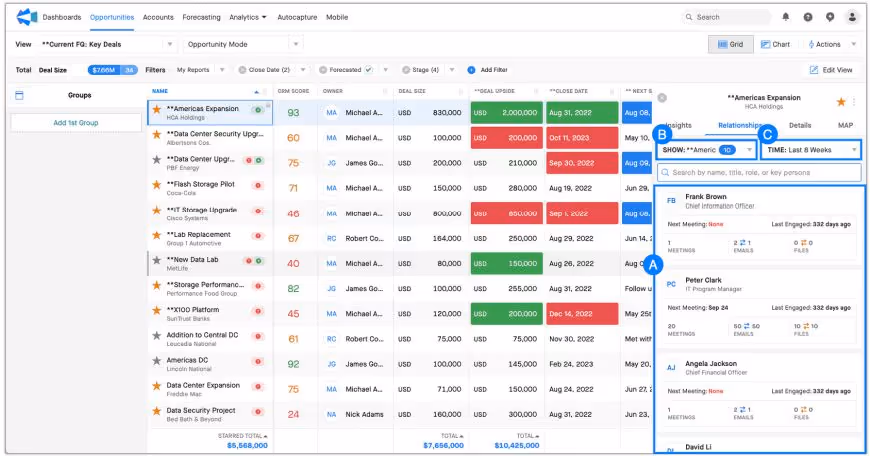Open the user profile avatar icon
The width and height of the screenshot is (870, 456).
click(x=852, y=17)
